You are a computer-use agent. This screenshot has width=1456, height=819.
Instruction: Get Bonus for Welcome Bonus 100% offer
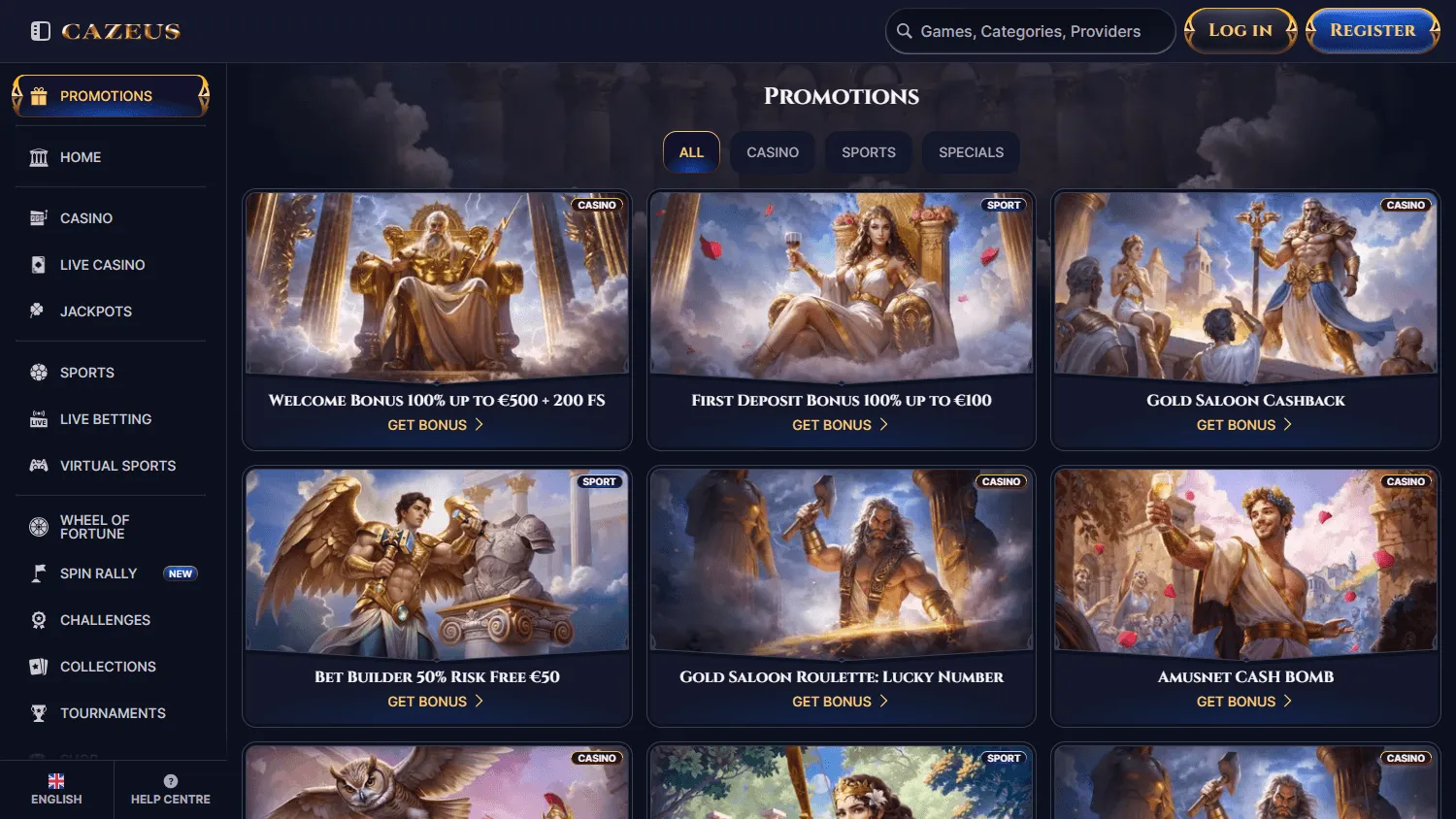coord(436,425)
